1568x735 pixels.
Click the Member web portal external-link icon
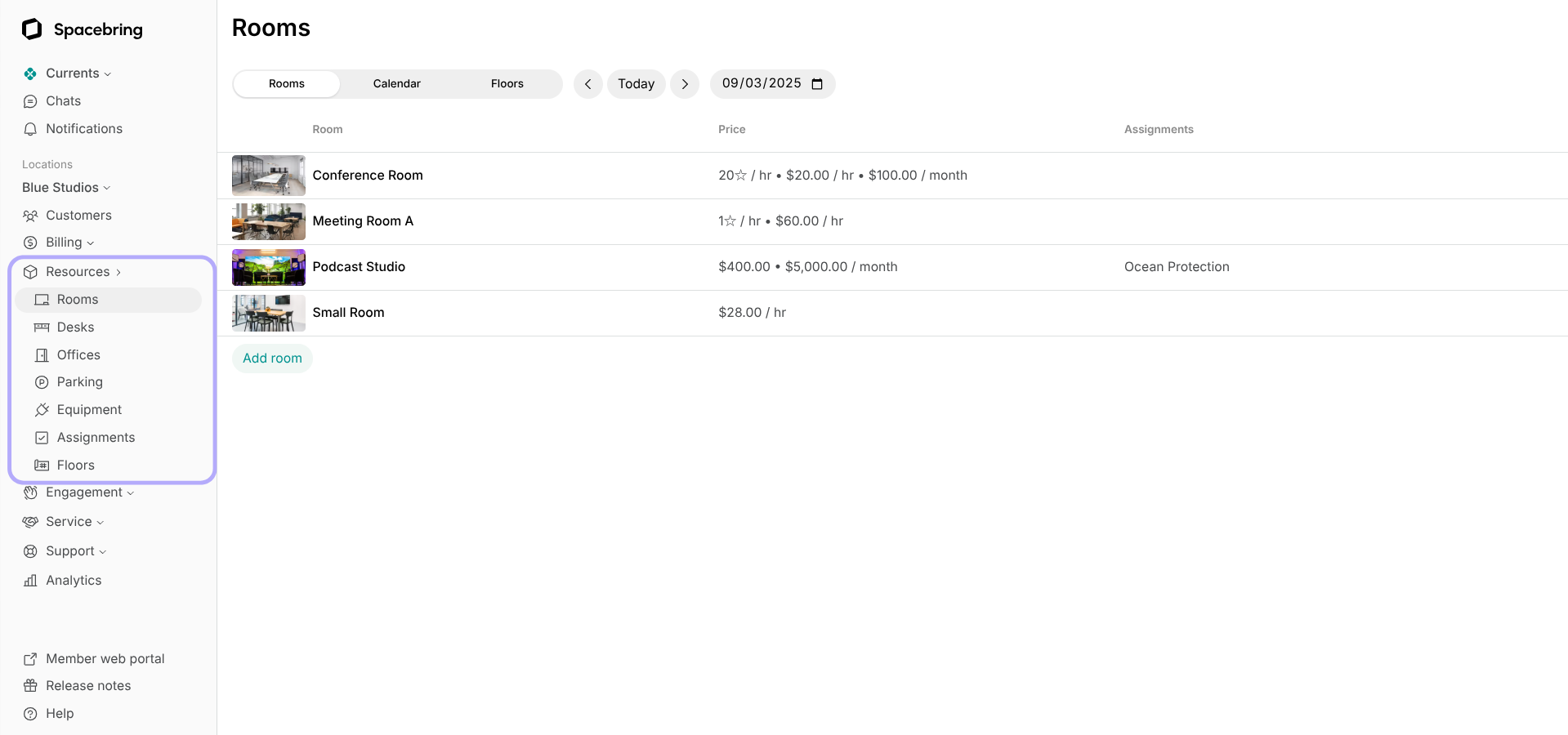pos(30,659)
